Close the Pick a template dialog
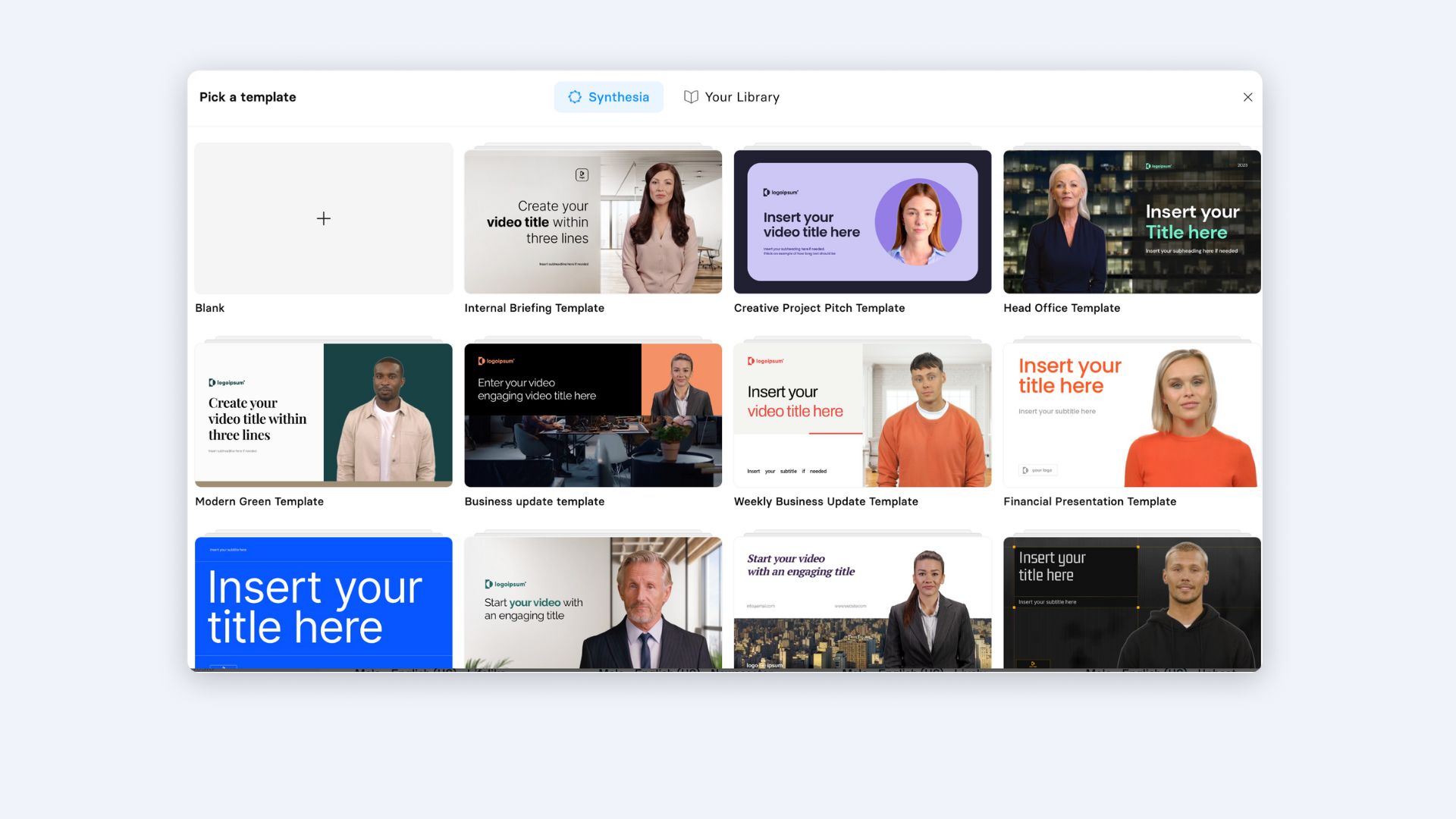Image resolution: width=1456 pixels, height=819 pixels. pyautogui.click(x=1247, y=97)
